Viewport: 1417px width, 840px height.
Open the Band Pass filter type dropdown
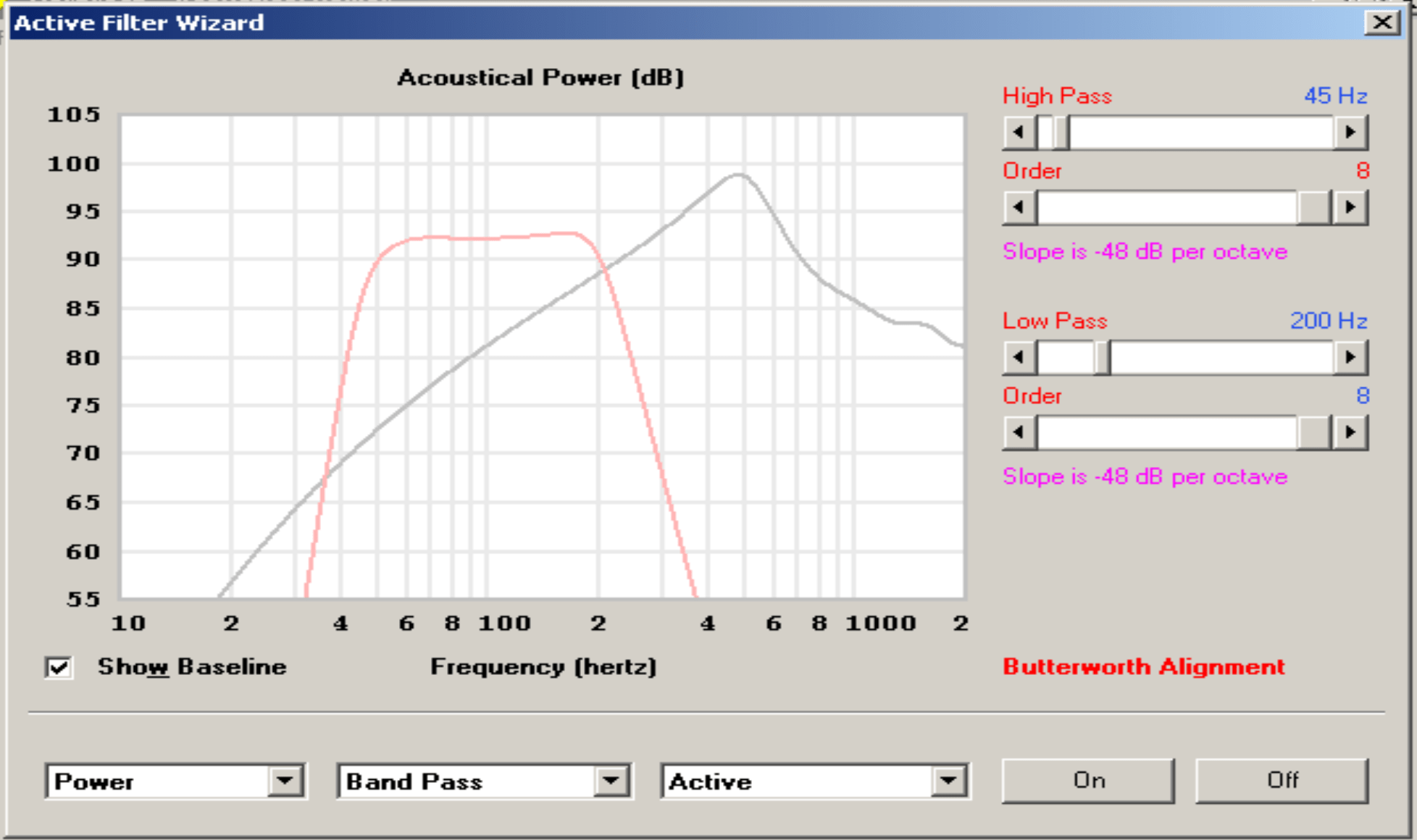click(x=611, y=781)
